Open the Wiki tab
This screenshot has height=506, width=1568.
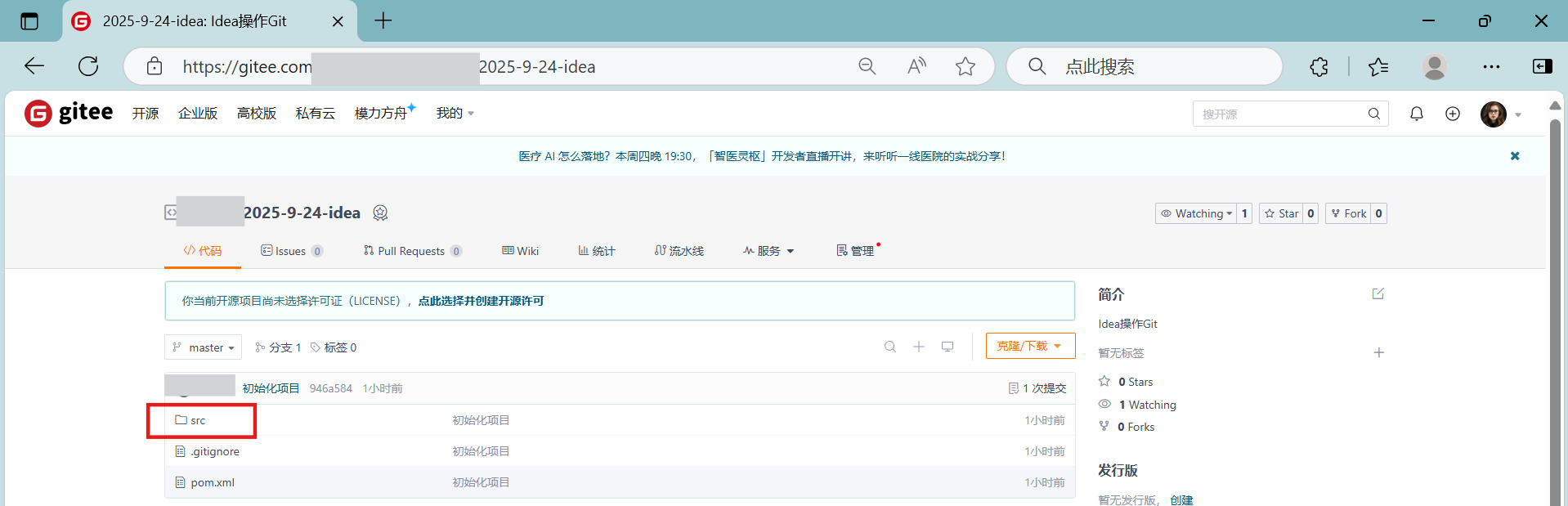[x=521, y=251]
